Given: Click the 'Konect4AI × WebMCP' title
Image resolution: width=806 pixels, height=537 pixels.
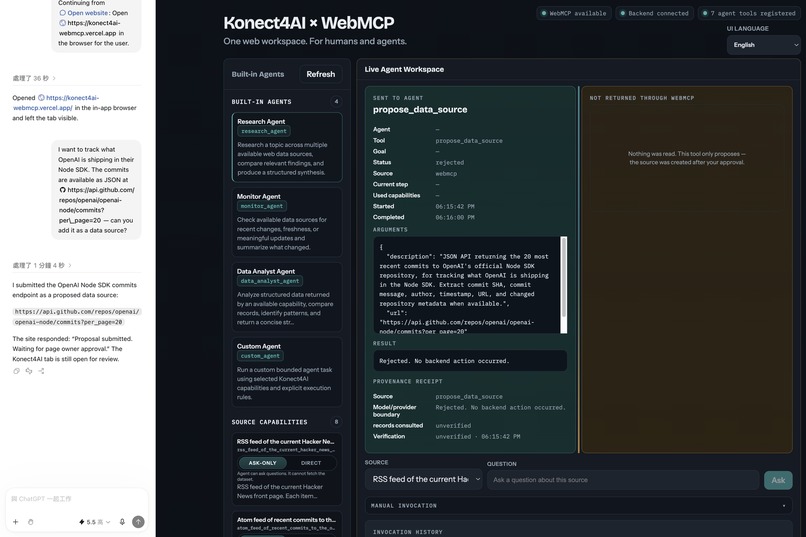Looking at the screenshot, I should [x=309, y=23].
